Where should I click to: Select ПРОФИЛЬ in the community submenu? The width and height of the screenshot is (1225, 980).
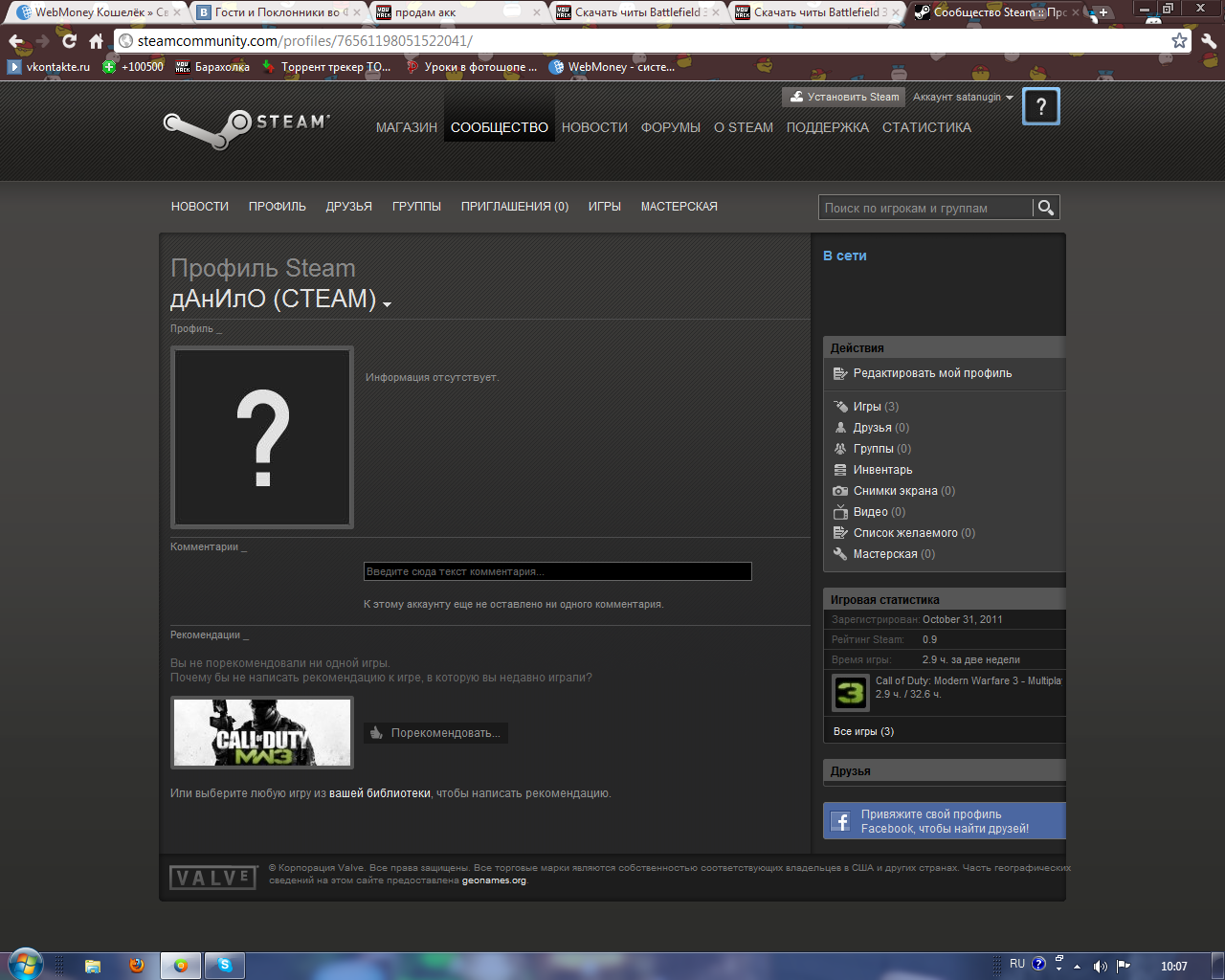click(x=278, y=207)
